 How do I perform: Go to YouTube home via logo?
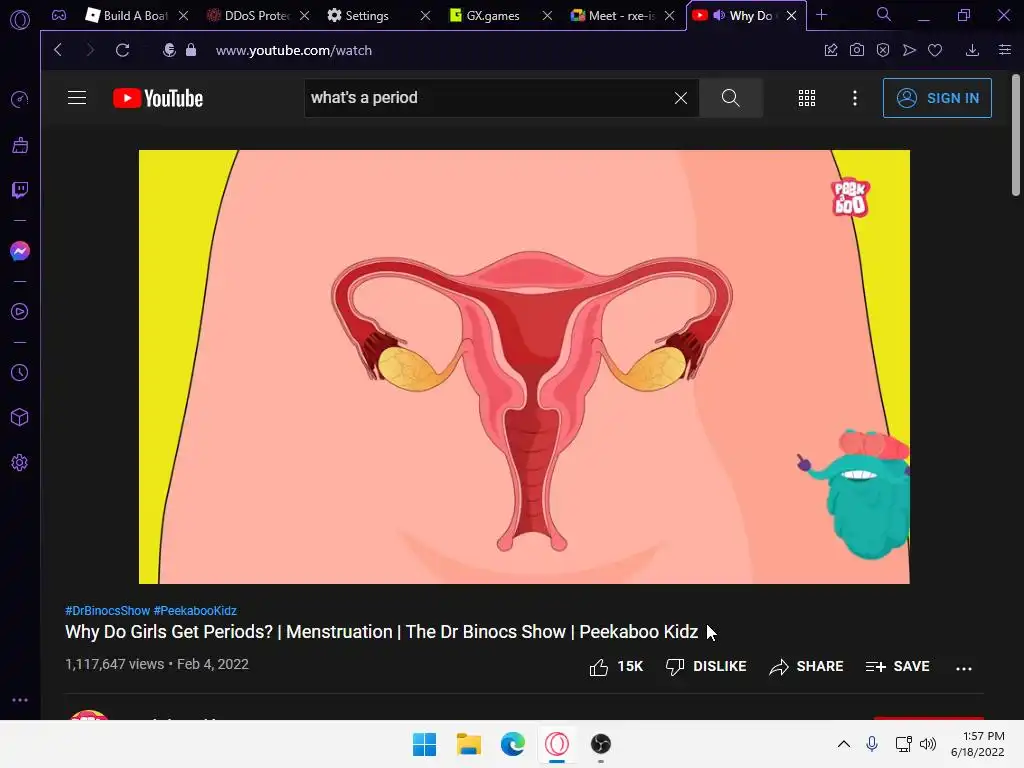[x=158, y=98]
